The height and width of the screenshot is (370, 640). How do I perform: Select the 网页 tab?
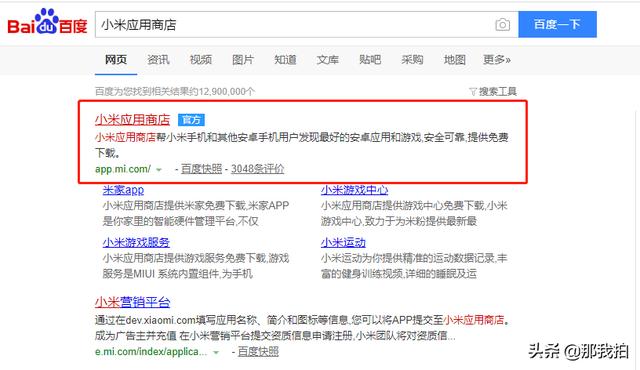116,60
